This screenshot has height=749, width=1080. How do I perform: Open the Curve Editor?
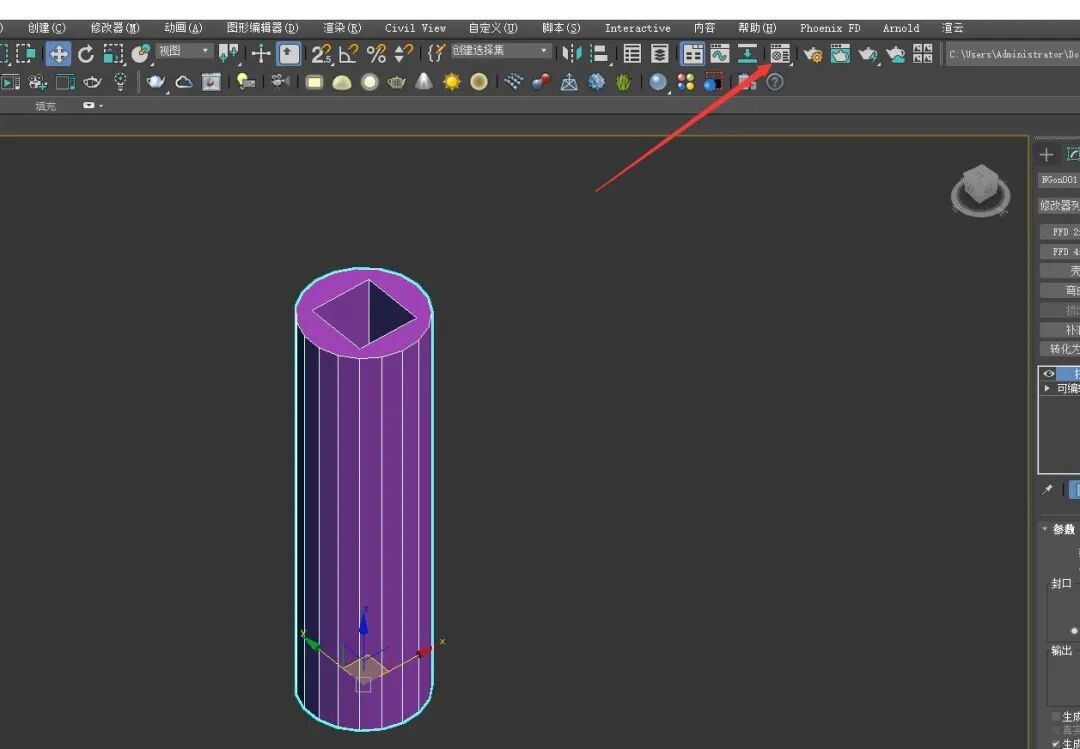click(x=720, y=54)
